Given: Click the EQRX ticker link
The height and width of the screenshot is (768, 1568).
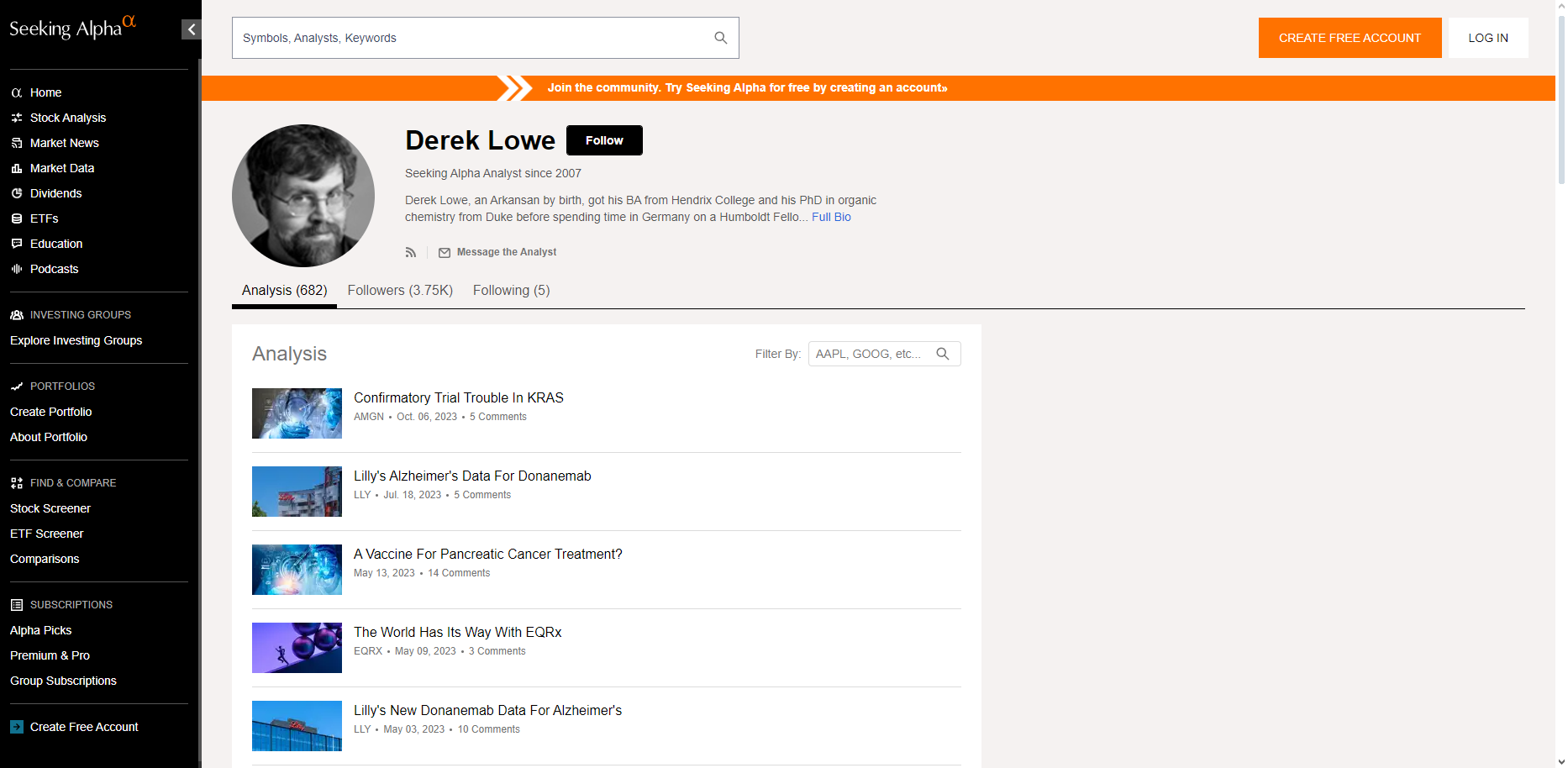Looking at the screenshot, I should pos(368,651).
